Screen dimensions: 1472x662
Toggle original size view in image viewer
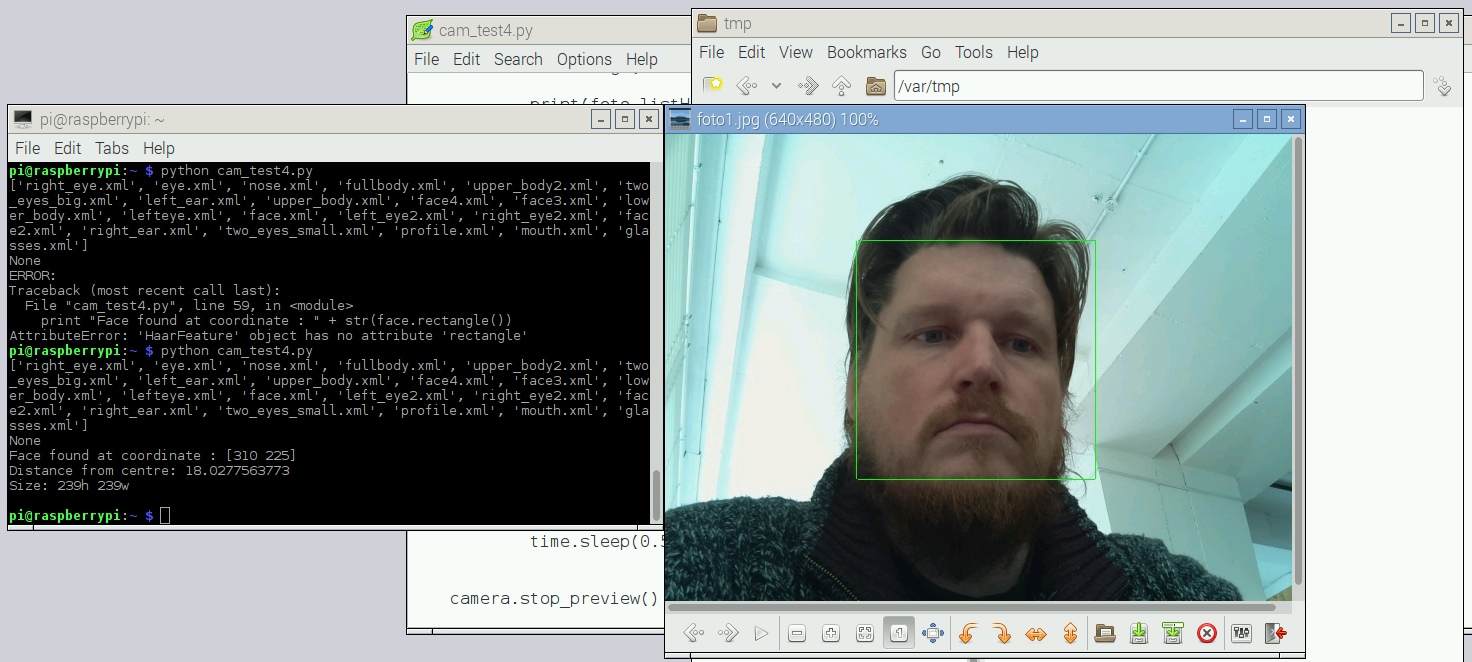click(x=898, y=632)
